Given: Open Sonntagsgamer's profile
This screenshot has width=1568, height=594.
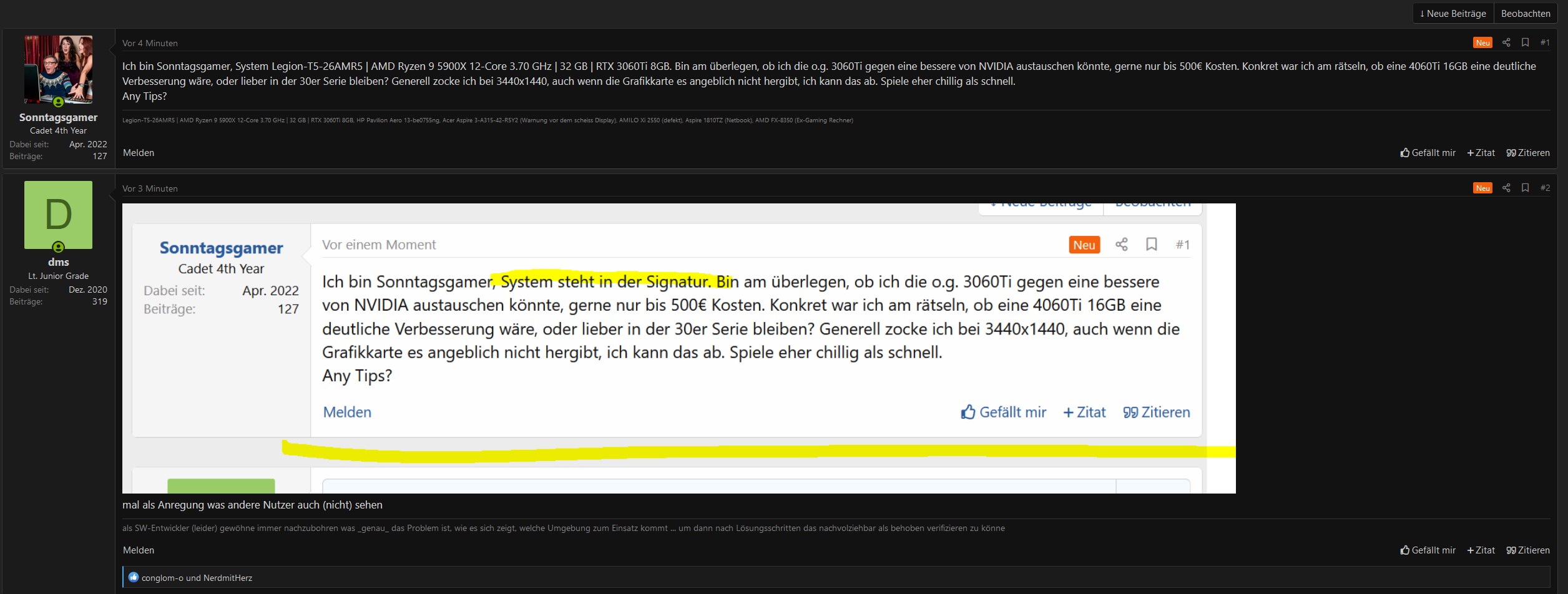Looking at the screenshot, I should click(x=57, y=117).
